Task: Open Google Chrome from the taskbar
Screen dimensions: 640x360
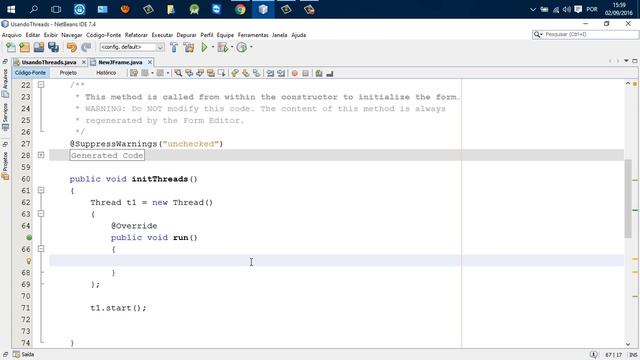Action: [x=240, y=9]
